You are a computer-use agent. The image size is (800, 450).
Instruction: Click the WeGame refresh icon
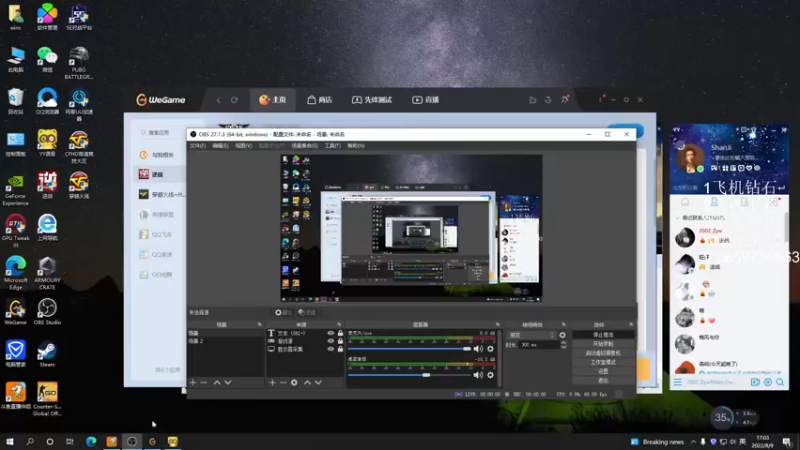tap(234, 100)
